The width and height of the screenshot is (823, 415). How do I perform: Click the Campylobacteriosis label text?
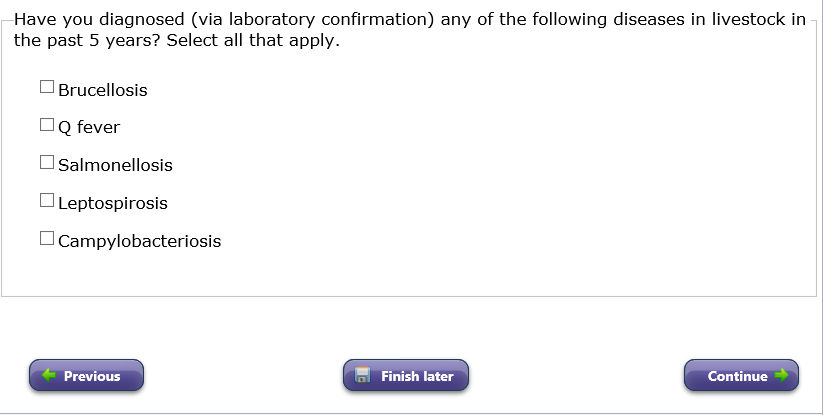click(x=140, y=241)
